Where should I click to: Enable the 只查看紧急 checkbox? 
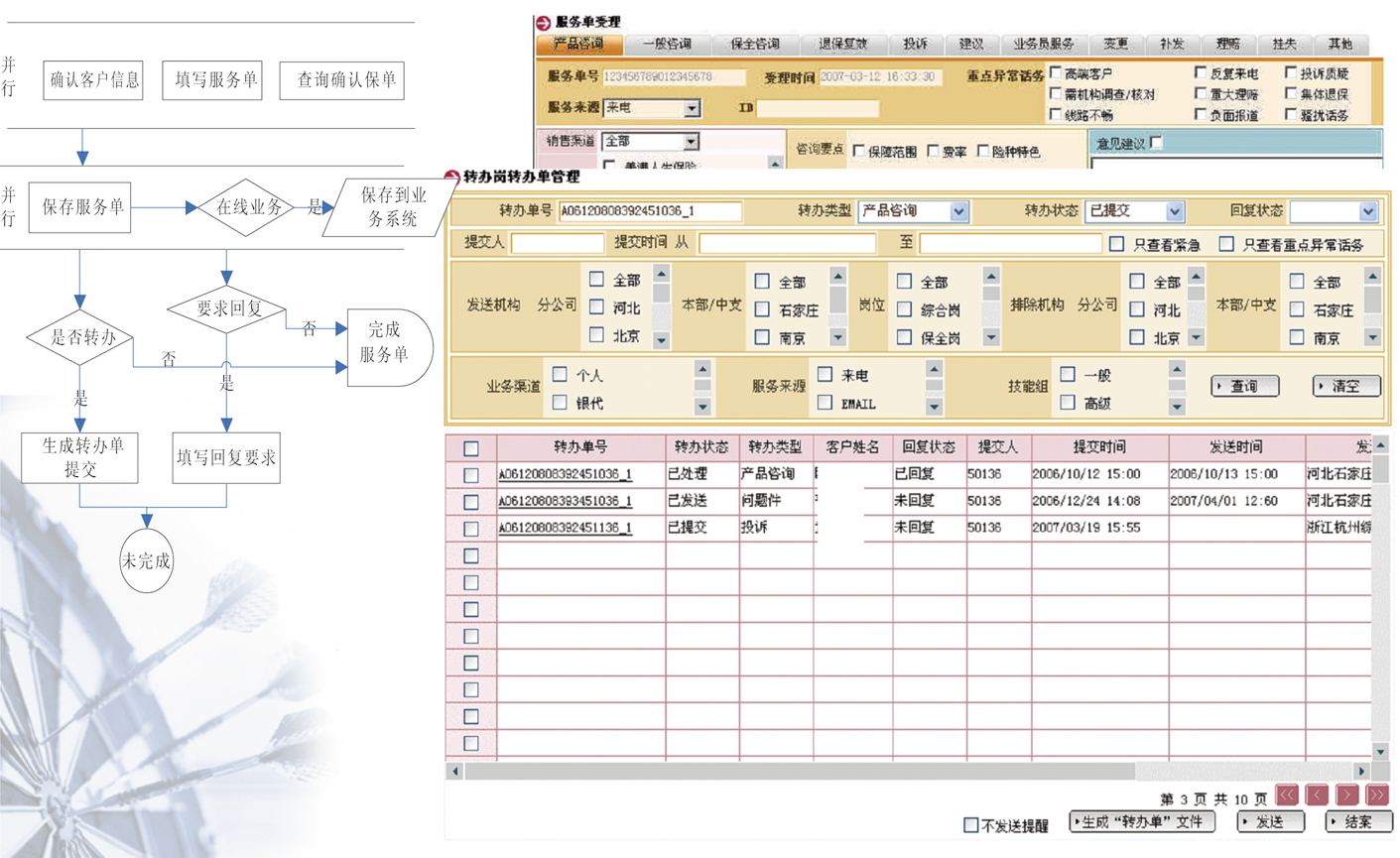1117,243
